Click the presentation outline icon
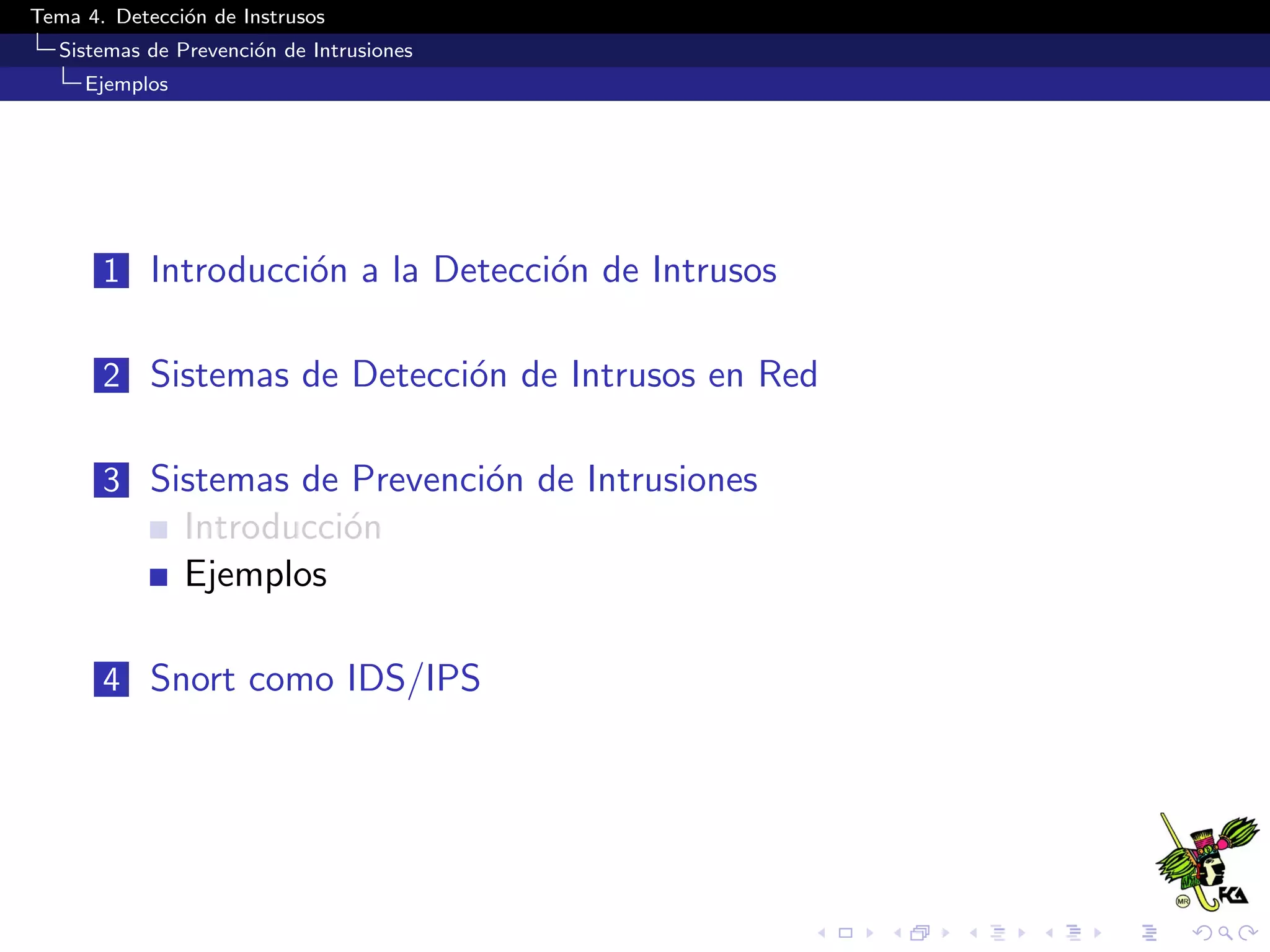This screenshot has width=1270, height=952. click(x=1149, y=933)
